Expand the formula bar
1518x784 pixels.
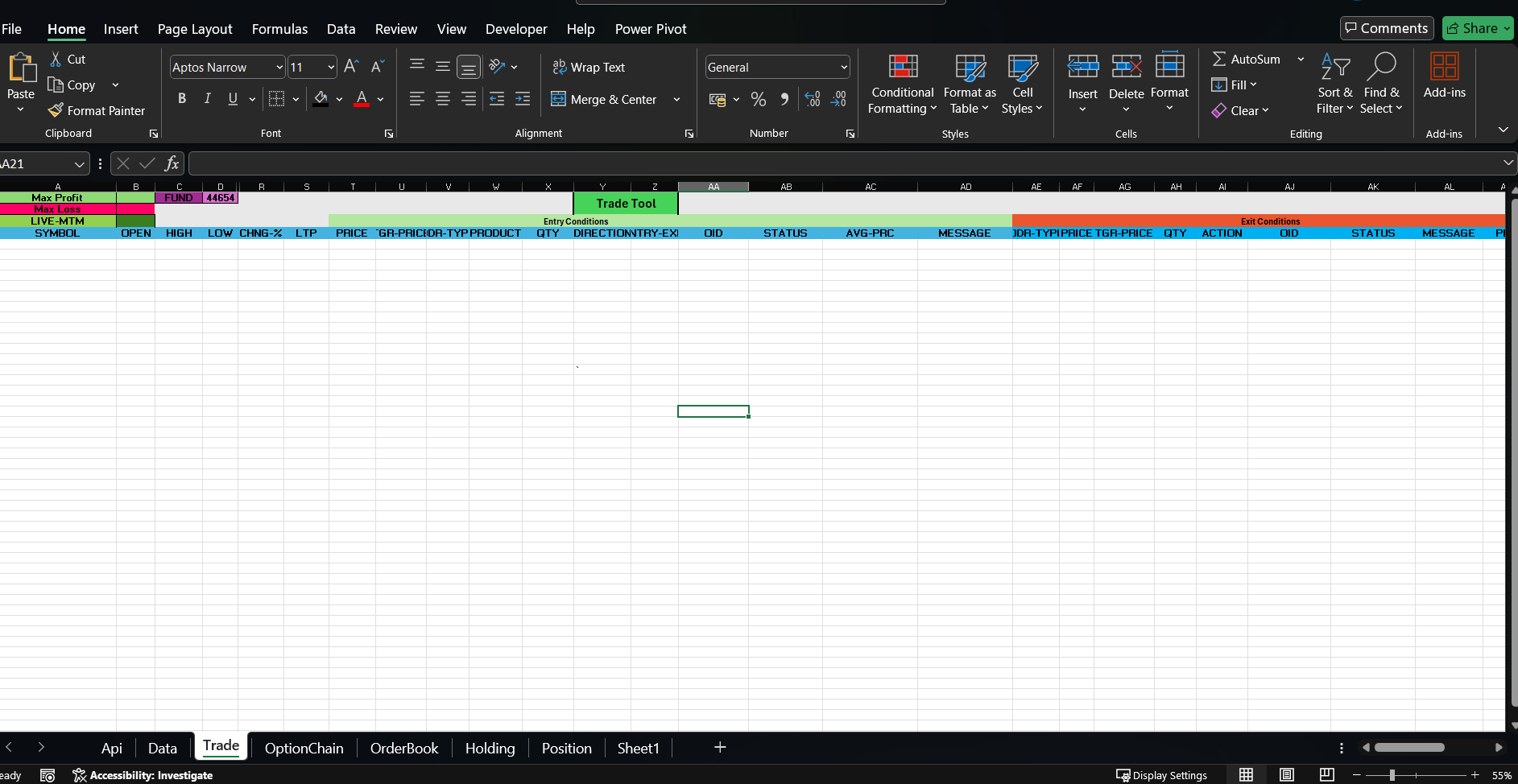point(1508,163)
